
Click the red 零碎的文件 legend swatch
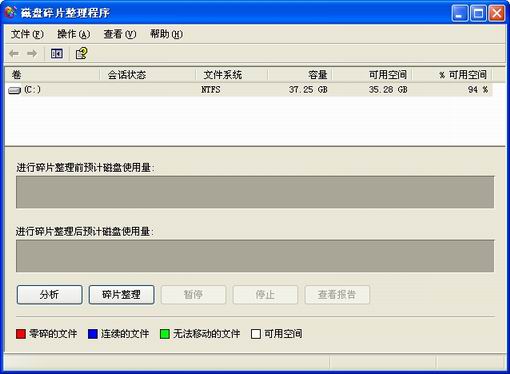coord(21,334)
